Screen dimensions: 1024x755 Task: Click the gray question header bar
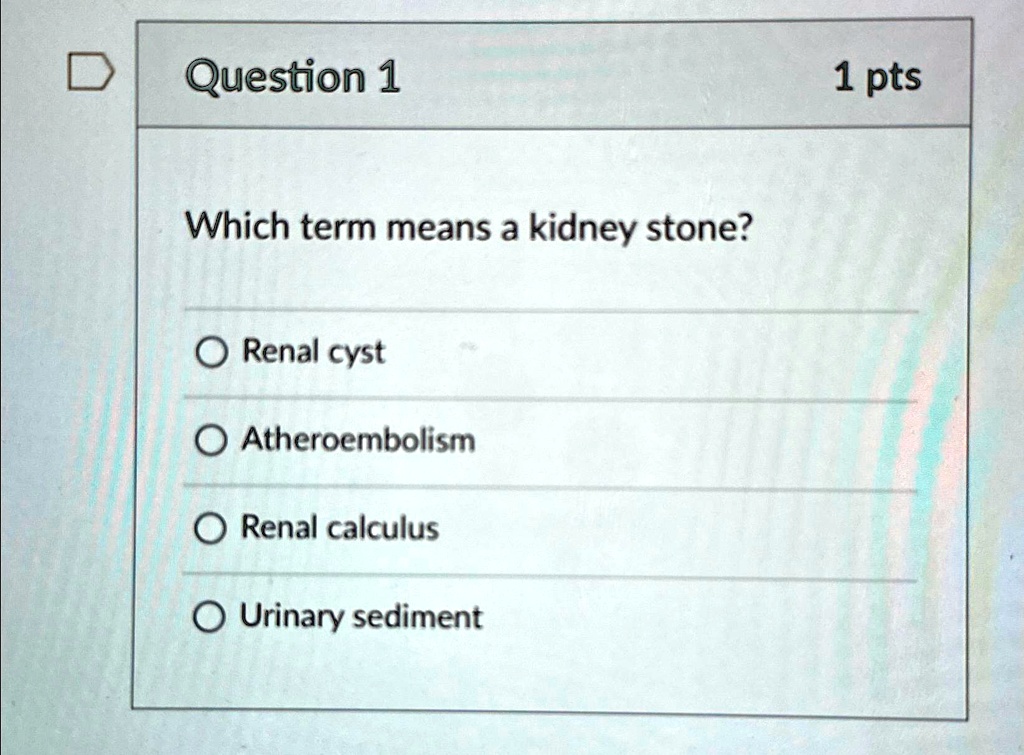point(553,74)
